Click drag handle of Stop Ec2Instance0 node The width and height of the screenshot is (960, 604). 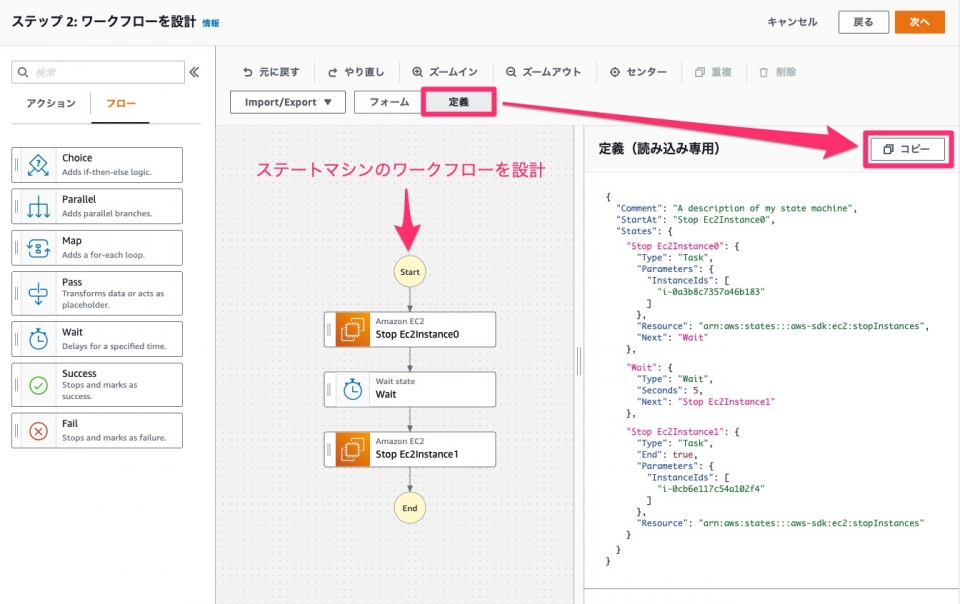(329, 329)
